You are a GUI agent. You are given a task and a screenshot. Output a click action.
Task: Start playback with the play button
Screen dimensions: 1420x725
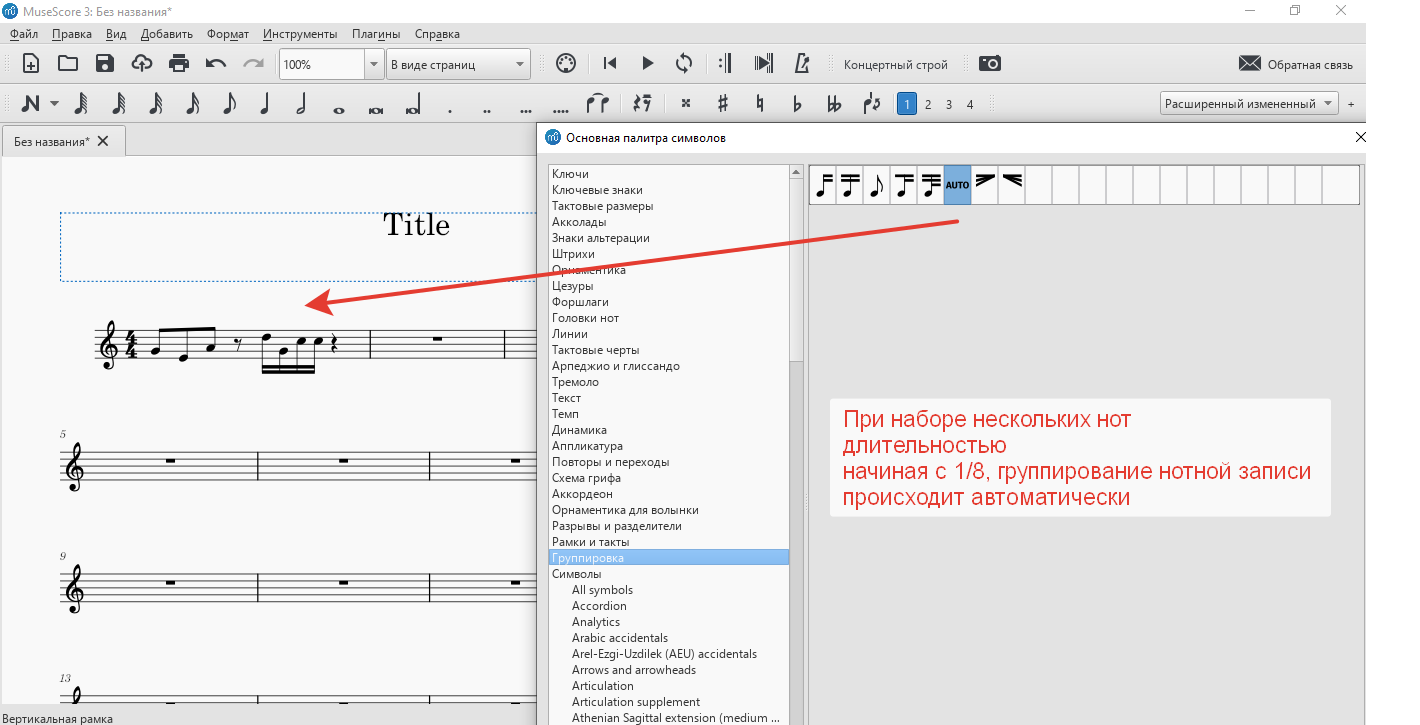coord(647,64)
